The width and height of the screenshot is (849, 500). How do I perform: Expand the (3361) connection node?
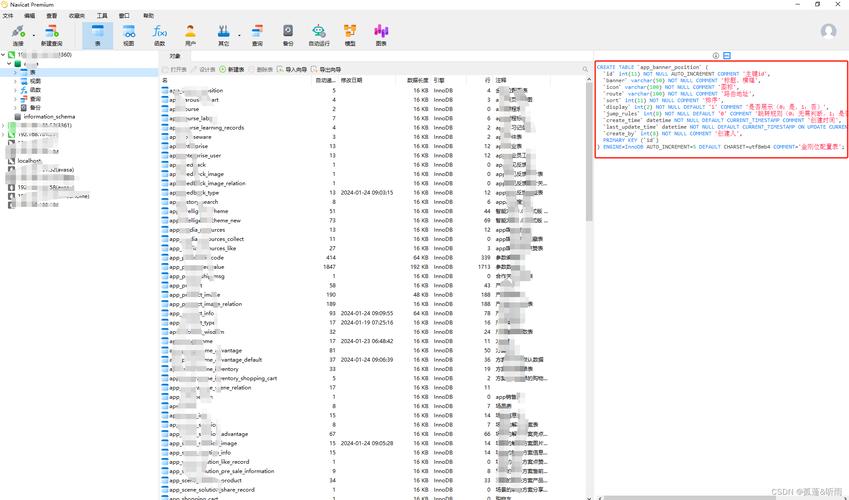3,125
